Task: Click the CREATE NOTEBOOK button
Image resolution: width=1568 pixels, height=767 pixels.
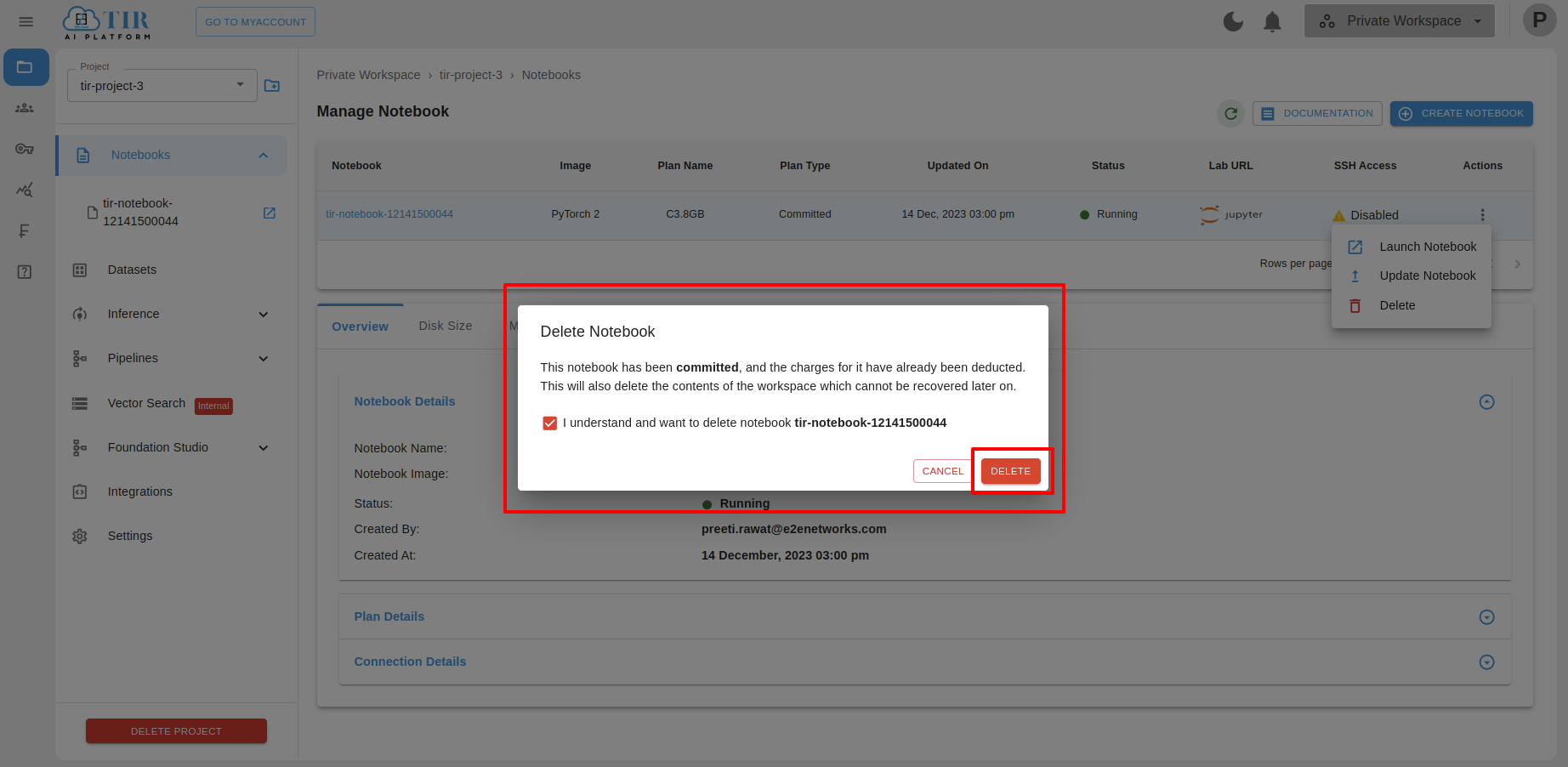Action: tap(1462, 113)
